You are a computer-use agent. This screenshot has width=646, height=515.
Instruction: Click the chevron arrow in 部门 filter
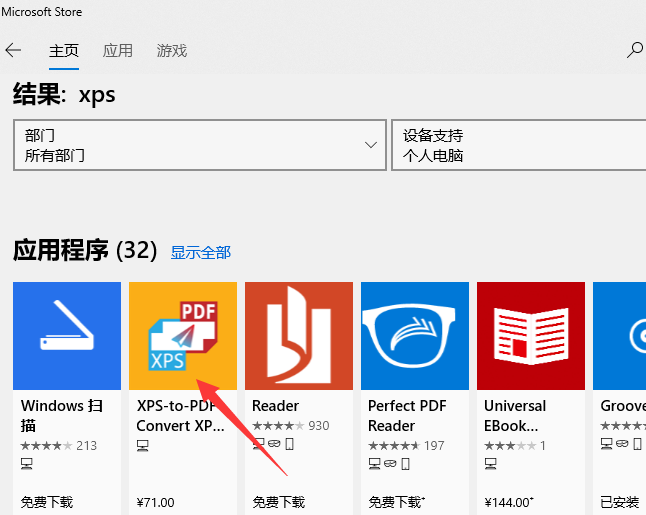point(370,145)
